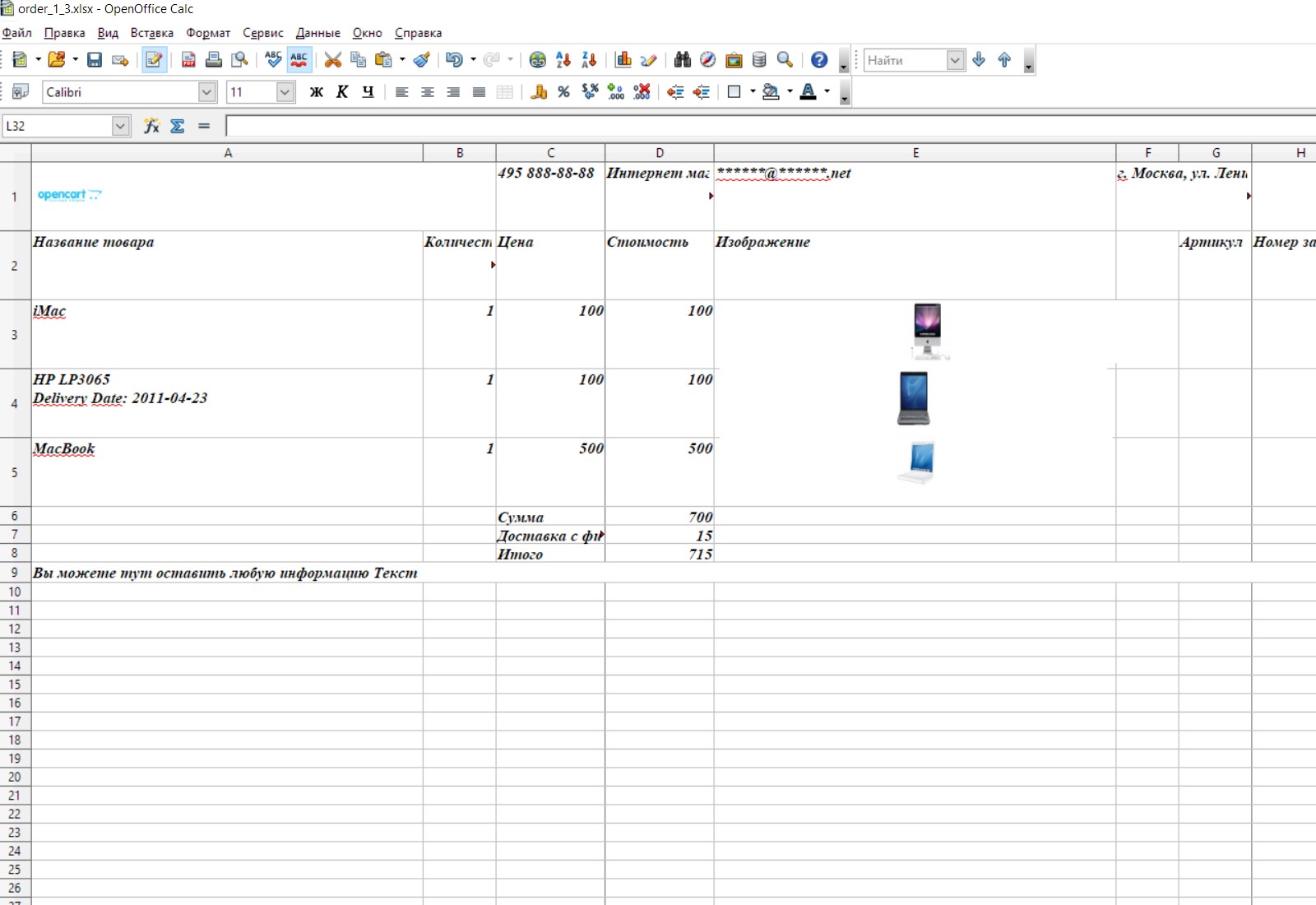Viewport: 1316px width, 905px height.
Task: Open Find & Replace binoculars icon
Action: 683,60
